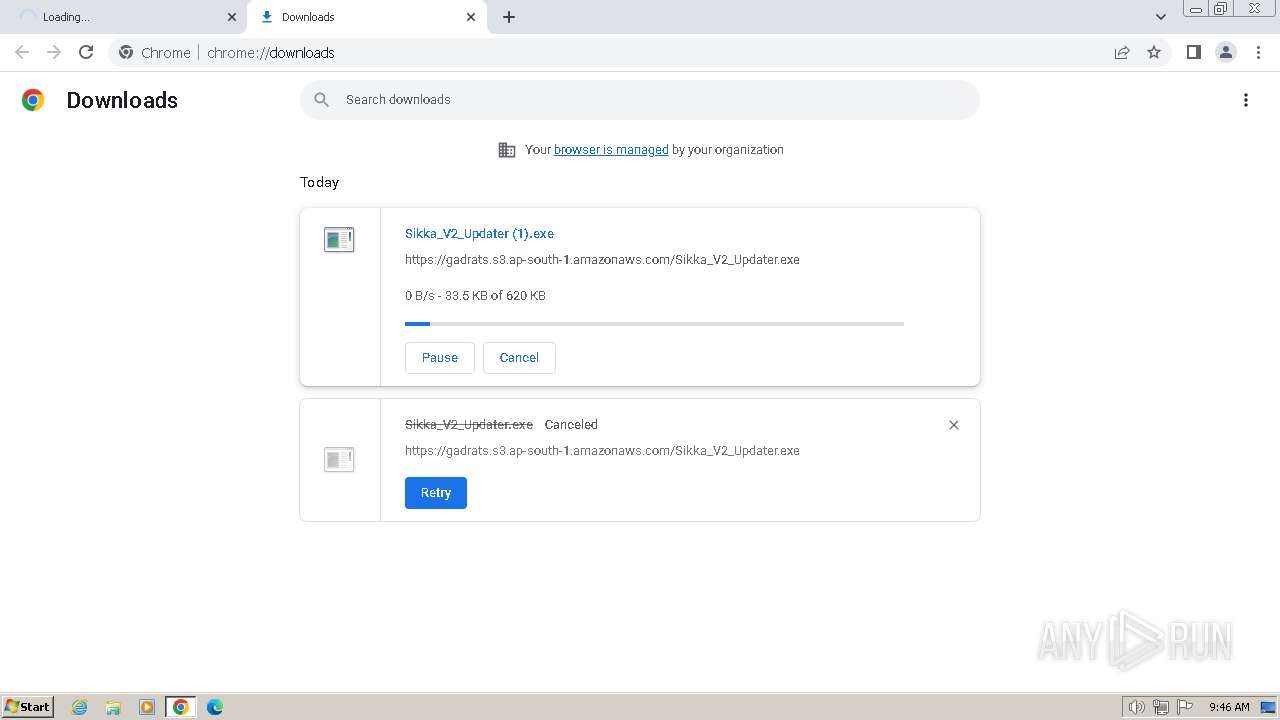Open File Explorer folder from taskbar
Screen dimensions: 1280x720
(x=113, y=707)
